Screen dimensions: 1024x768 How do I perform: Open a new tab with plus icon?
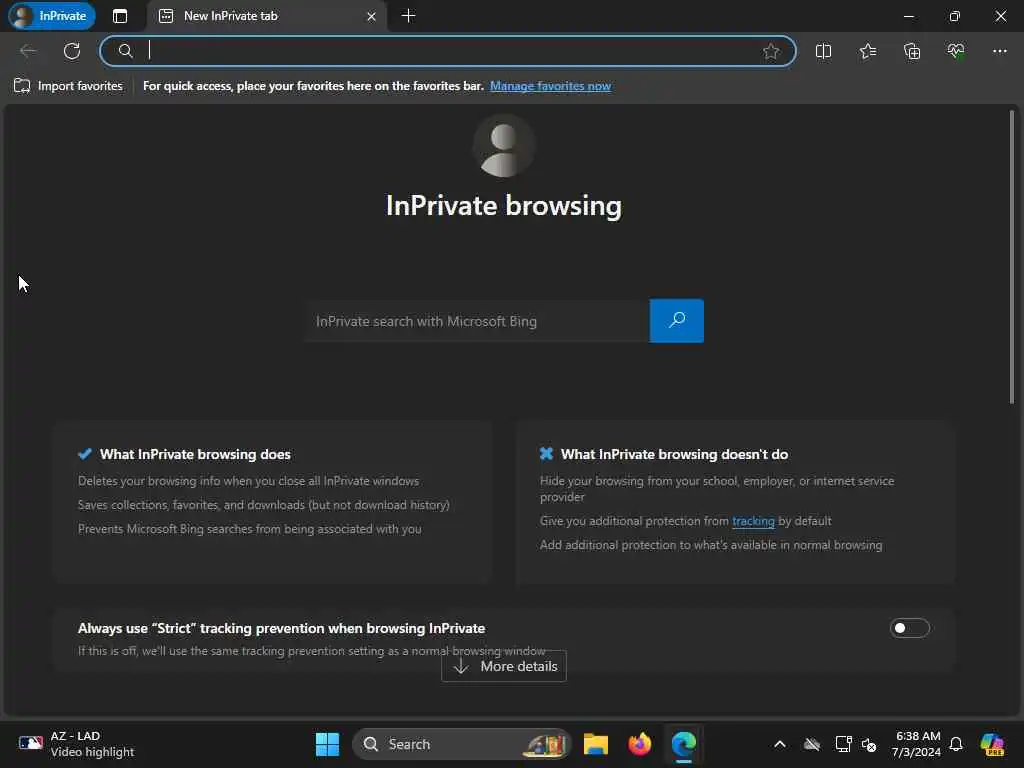(408, 16)
